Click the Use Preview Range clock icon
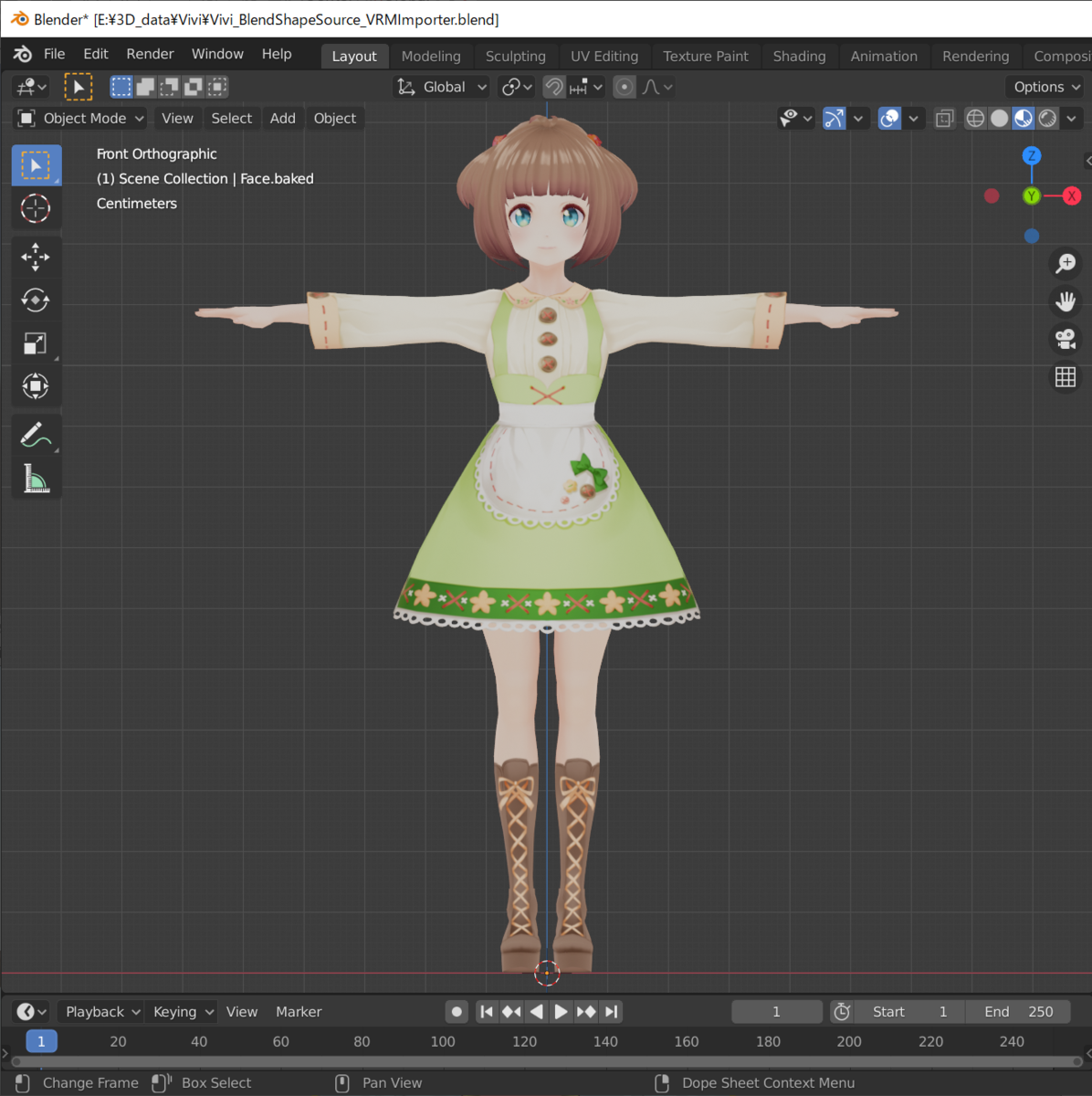The image size is (1092, 1096). point(842,1012)
